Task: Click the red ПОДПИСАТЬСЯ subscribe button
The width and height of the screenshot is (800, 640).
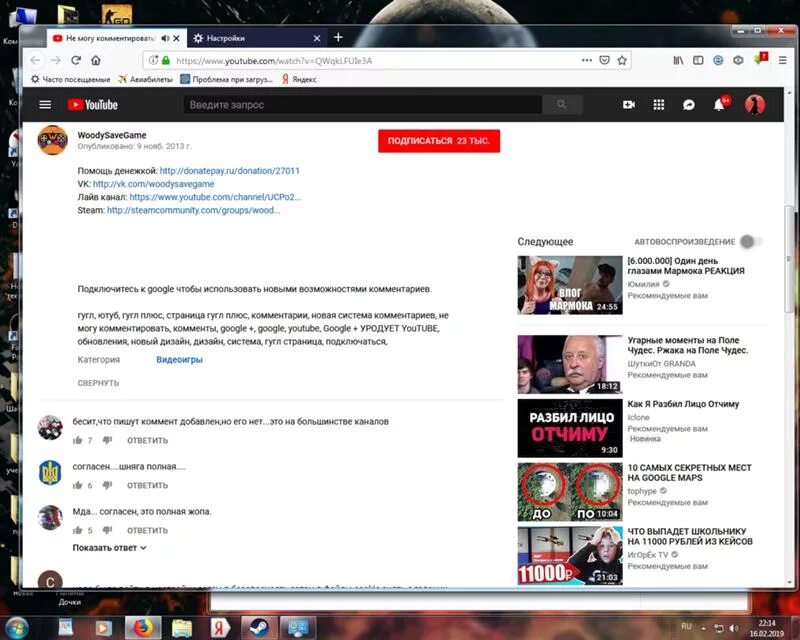Action: pyautogui.click(x=439, y=141)
